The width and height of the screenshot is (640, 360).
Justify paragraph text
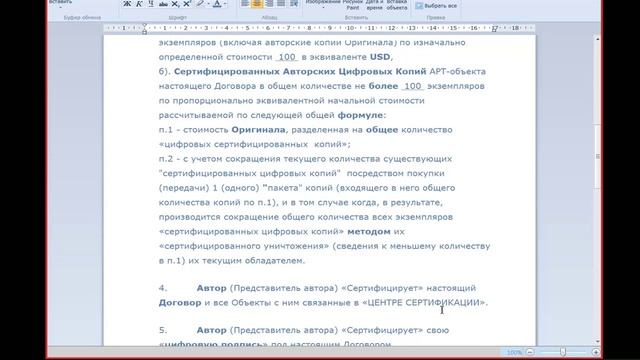[281, 4]
